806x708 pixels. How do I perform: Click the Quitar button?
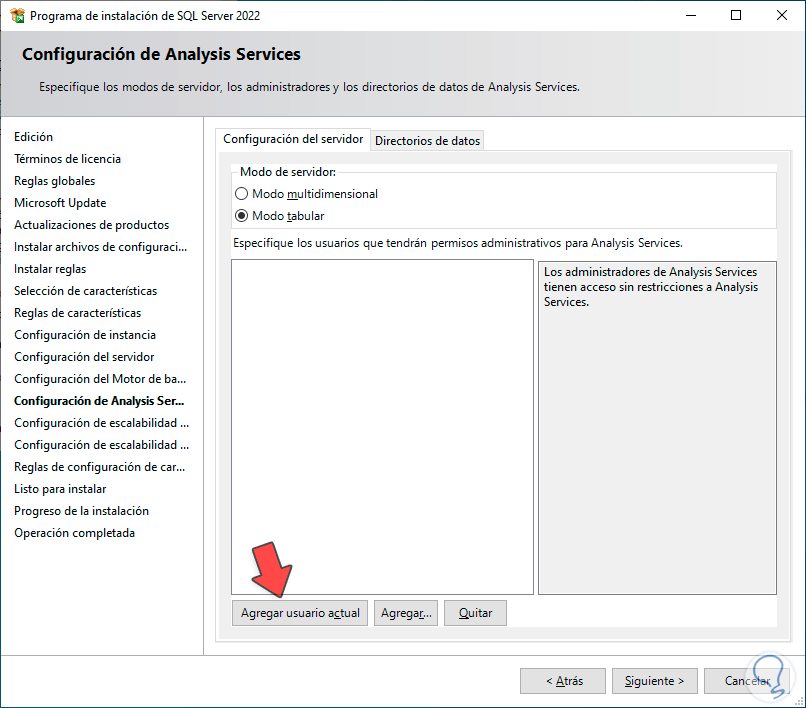[475, 613]
